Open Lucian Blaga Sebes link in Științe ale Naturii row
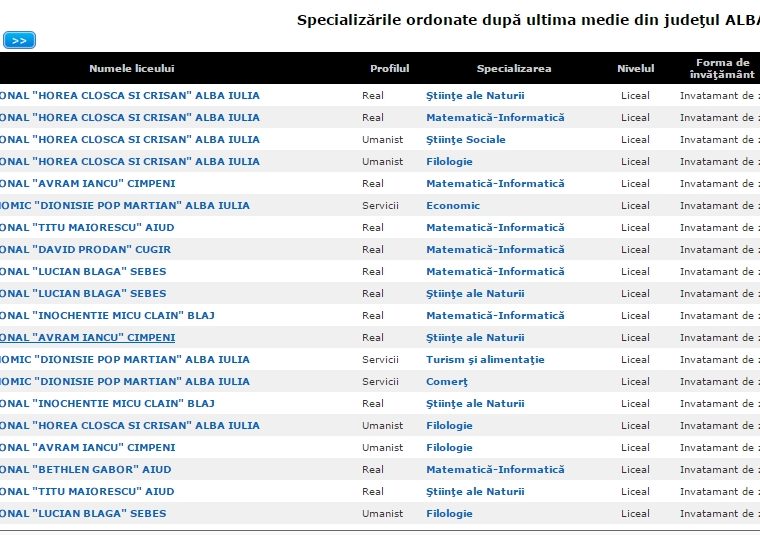Screen dimensions: 760x535 point(83,294)
